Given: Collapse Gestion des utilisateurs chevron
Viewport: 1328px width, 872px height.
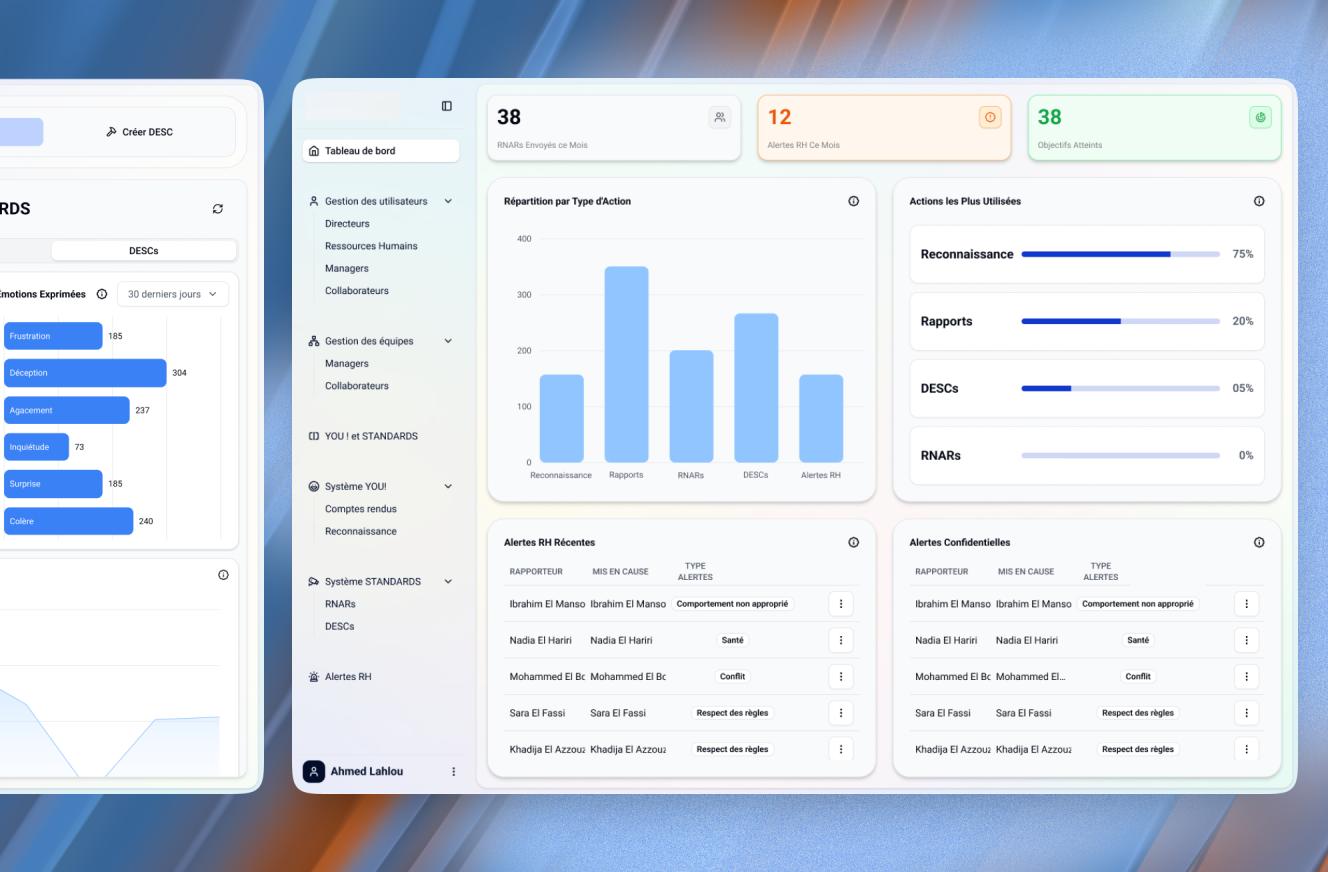Looking at the screenshot, I should pos(448,201).
